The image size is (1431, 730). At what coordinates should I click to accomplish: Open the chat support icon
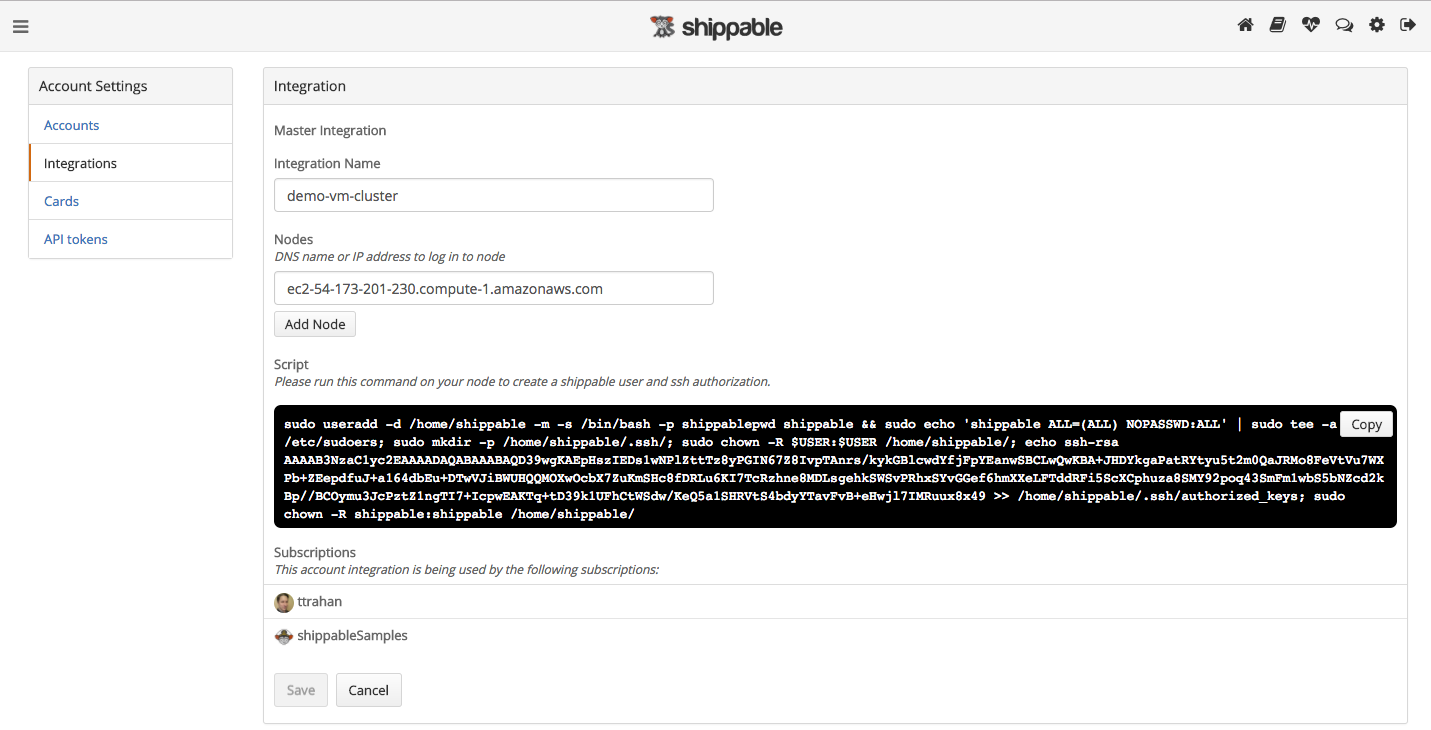click(x=1344, y=25)
